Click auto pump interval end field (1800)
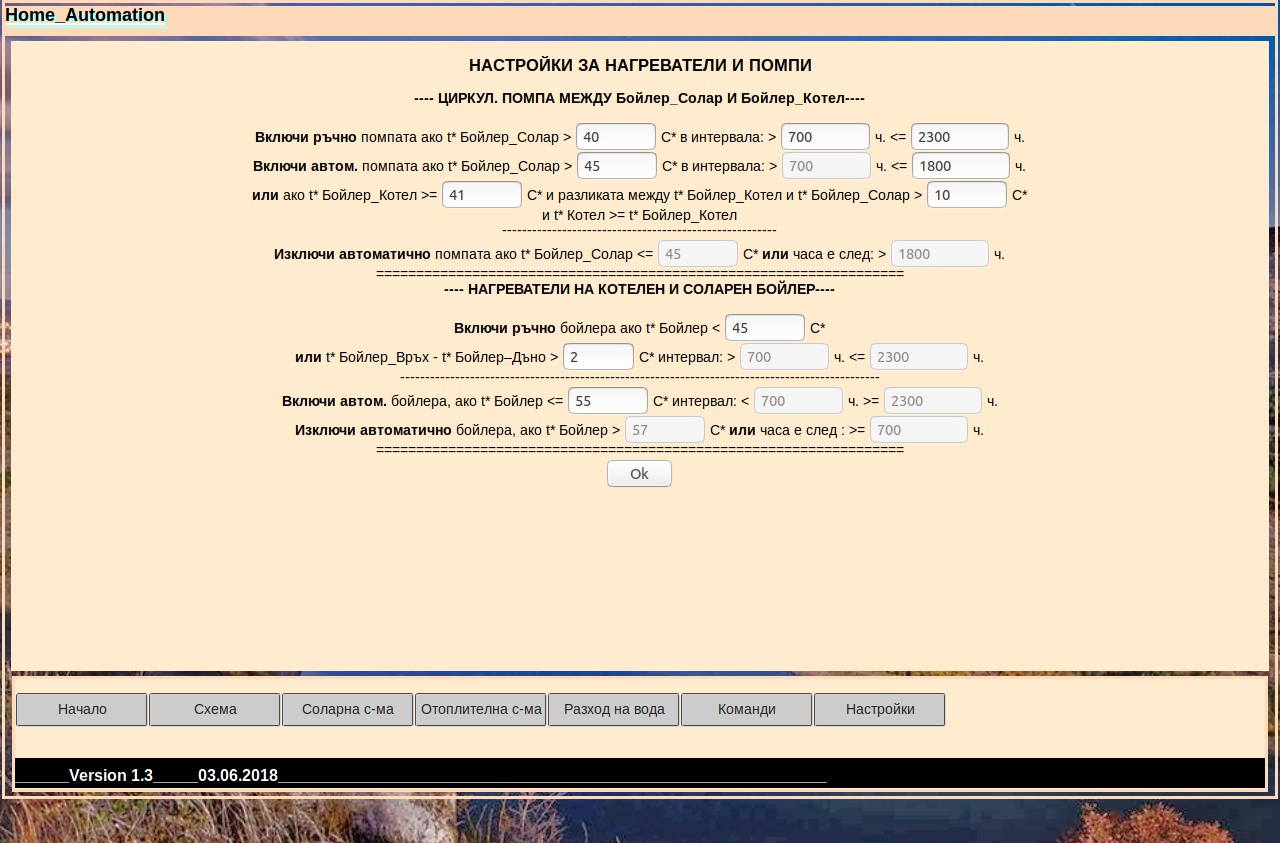Viewport: 1280px width, 843px height. 960,166
